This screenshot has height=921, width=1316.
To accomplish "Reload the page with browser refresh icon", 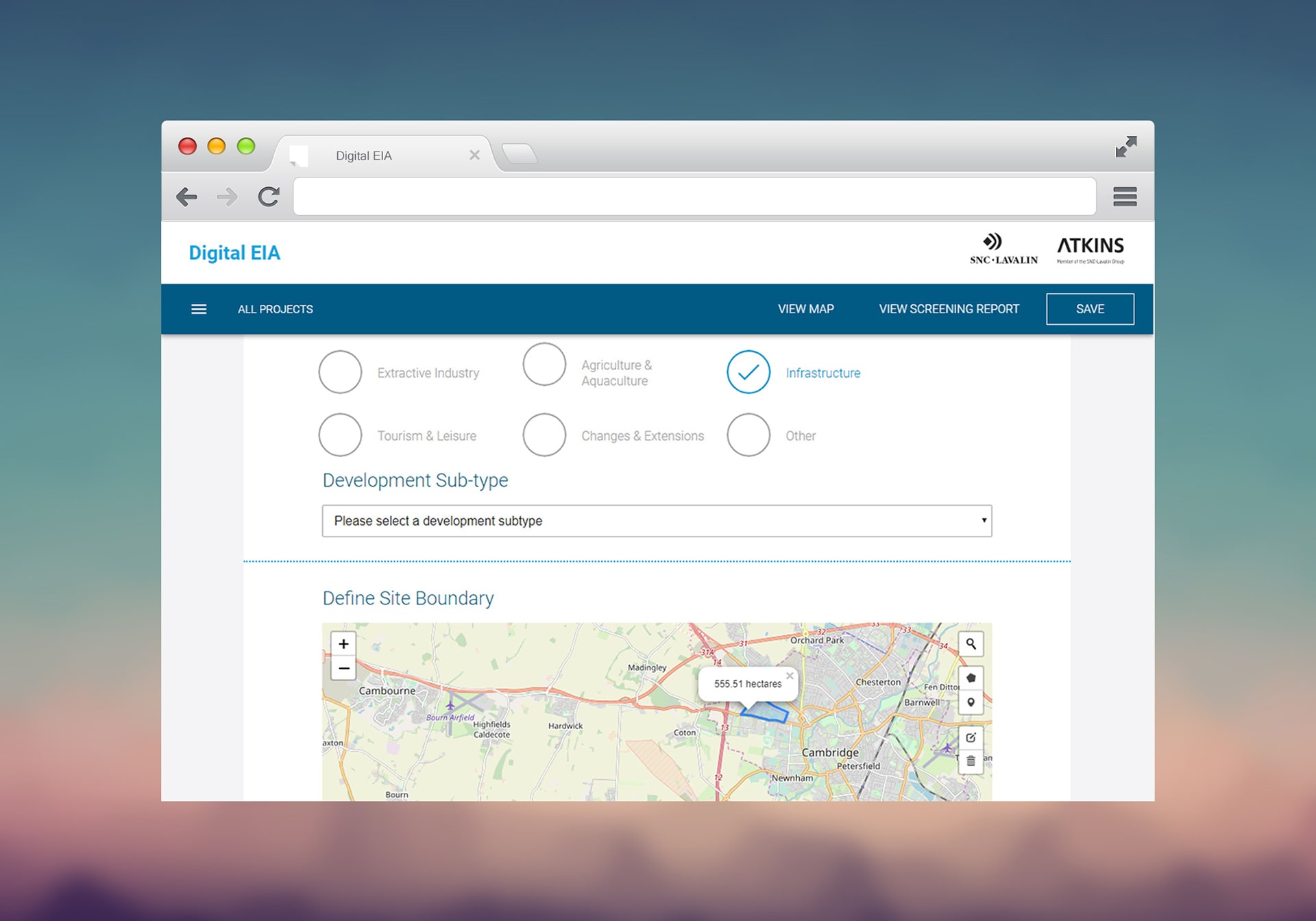I will (269, 197).
